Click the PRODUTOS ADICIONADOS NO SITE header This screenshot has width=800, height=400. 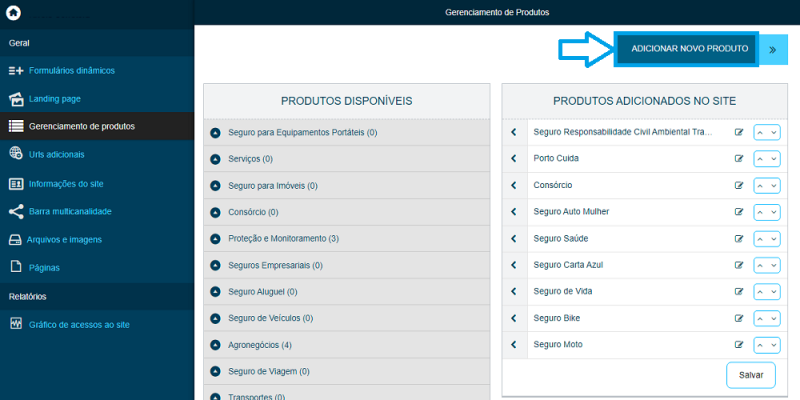(644, 101)
